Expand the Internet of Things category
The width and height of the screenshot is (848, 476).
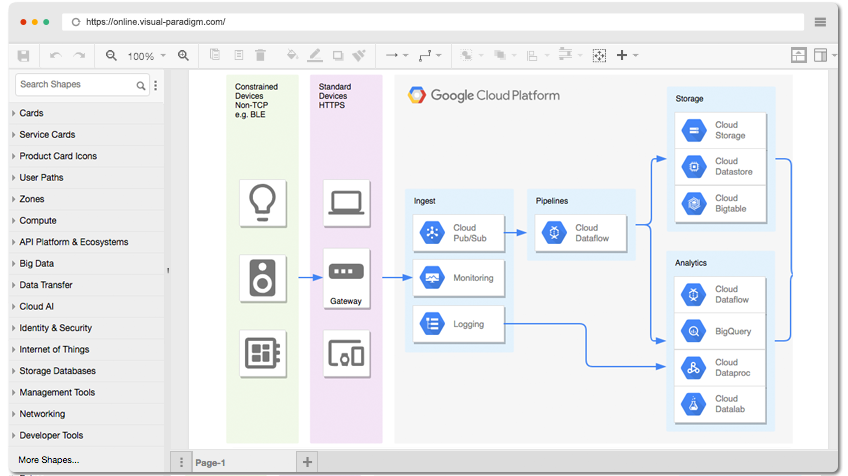[x=87, y=349]
